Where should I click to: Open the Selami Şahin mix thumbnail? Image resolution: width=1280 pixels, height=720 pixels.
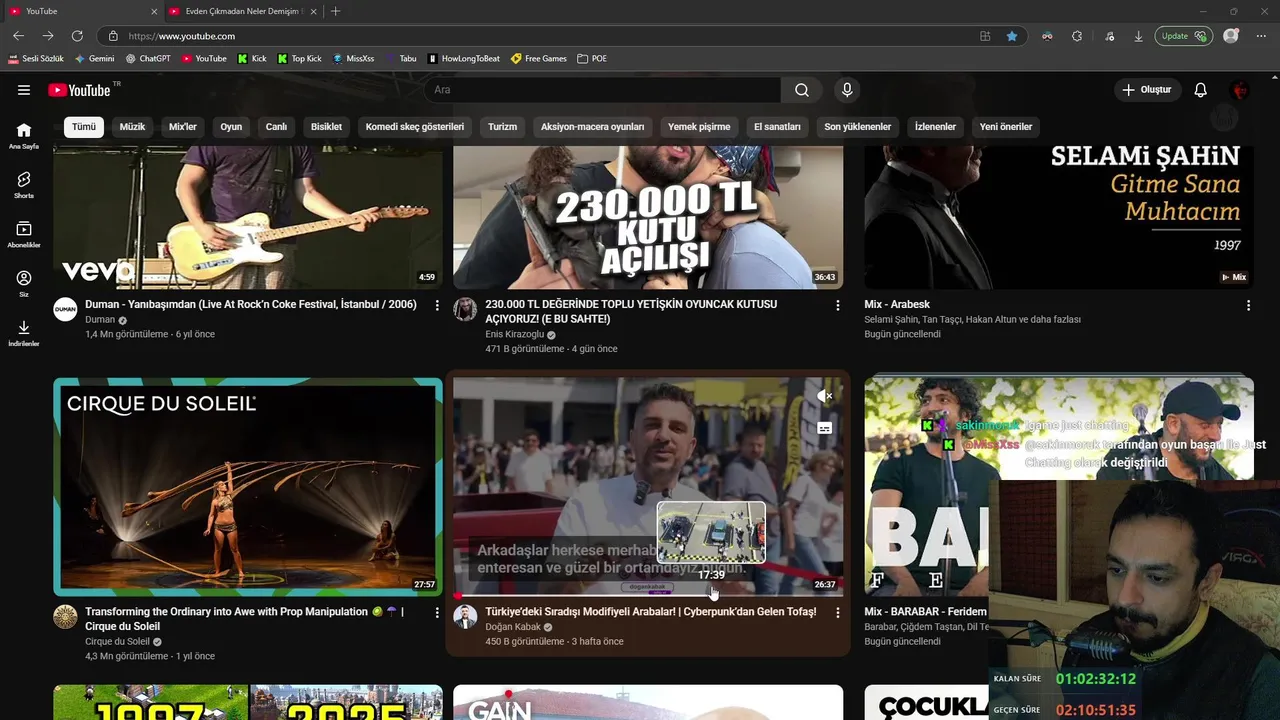(x=1059, y=217)
